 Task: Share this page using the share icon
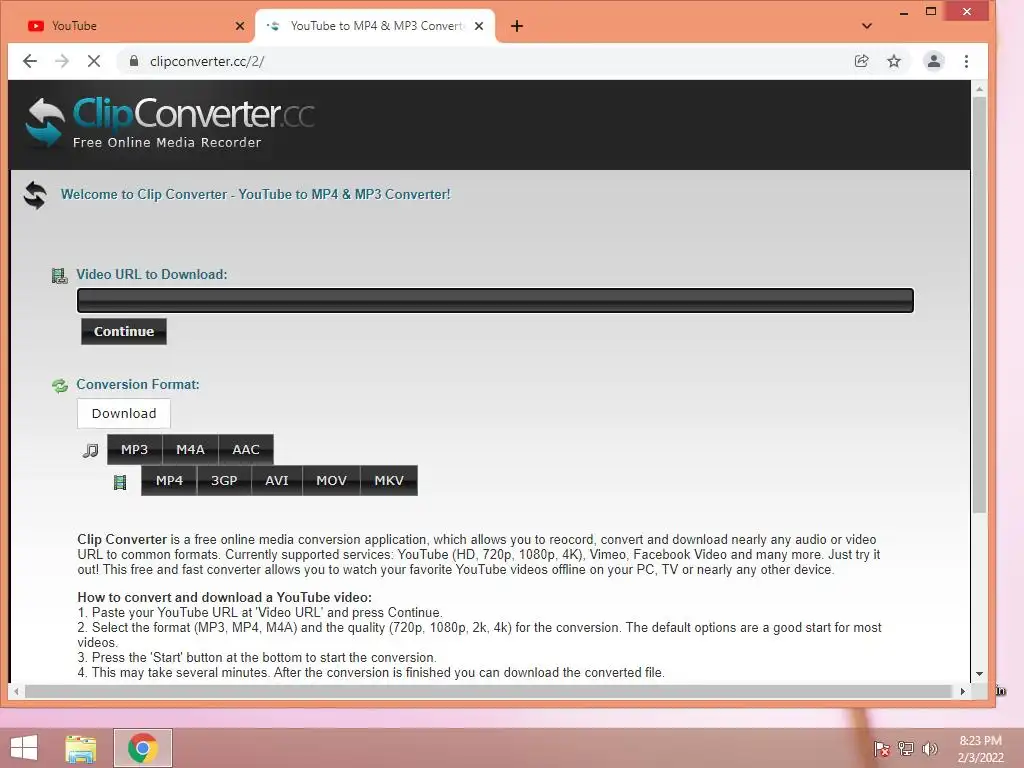(861, 61)
